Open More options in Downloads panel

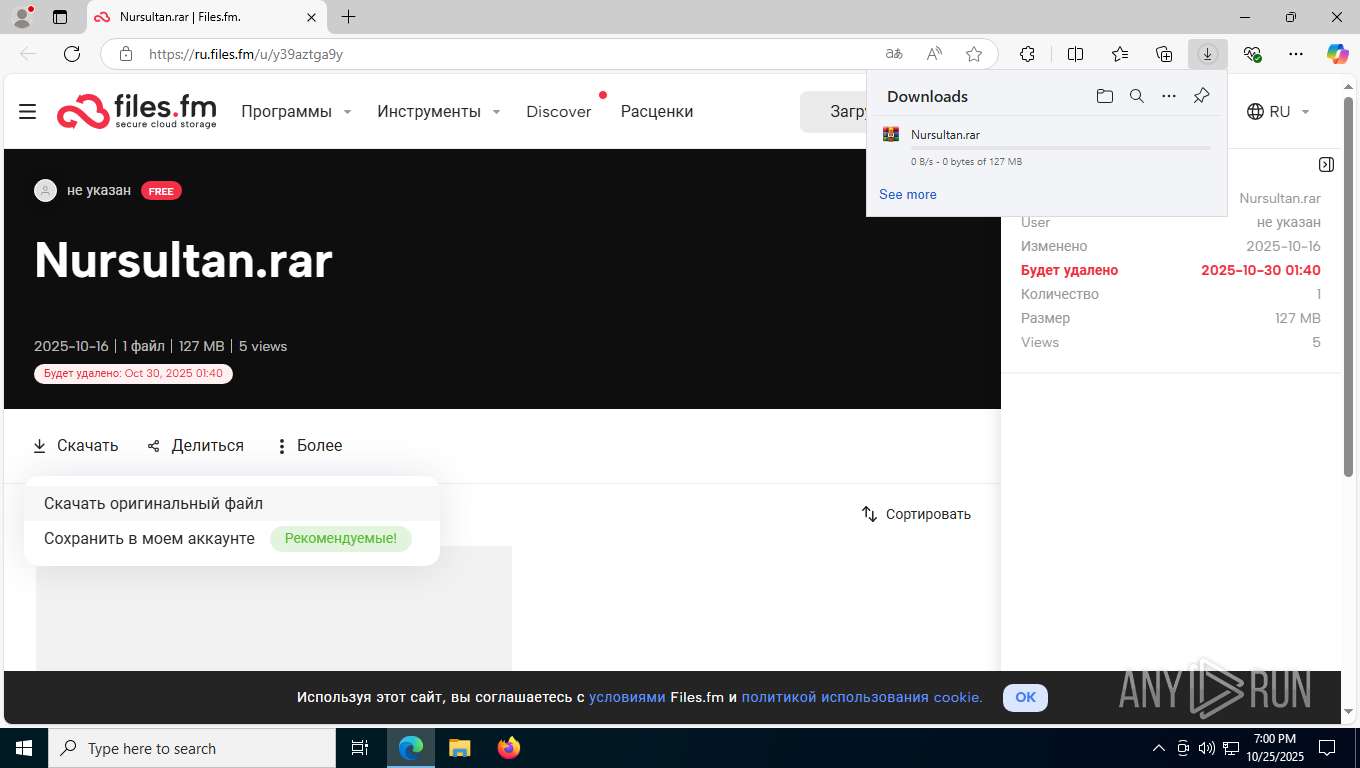point(1169,96)
